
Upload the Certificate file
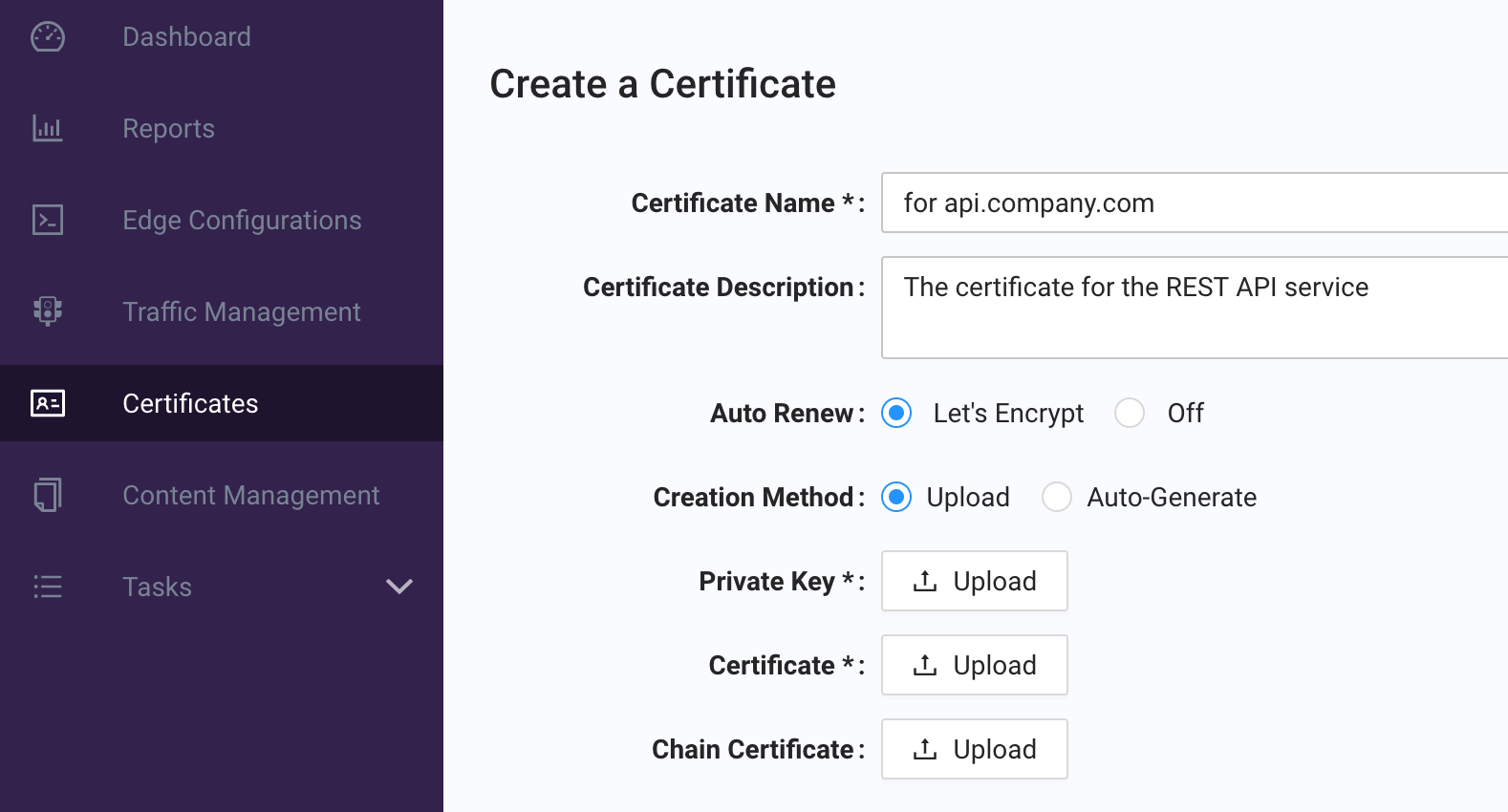click(974, 665)
